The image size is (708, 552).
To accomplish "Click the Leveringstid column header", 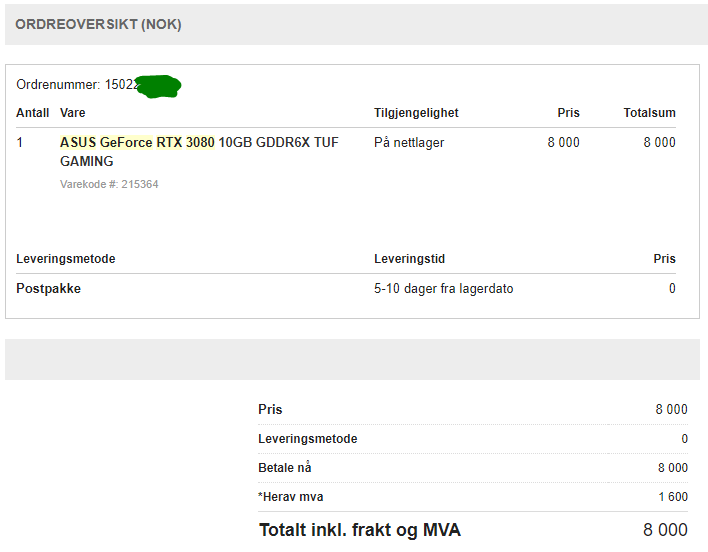I will coord(409,259).
